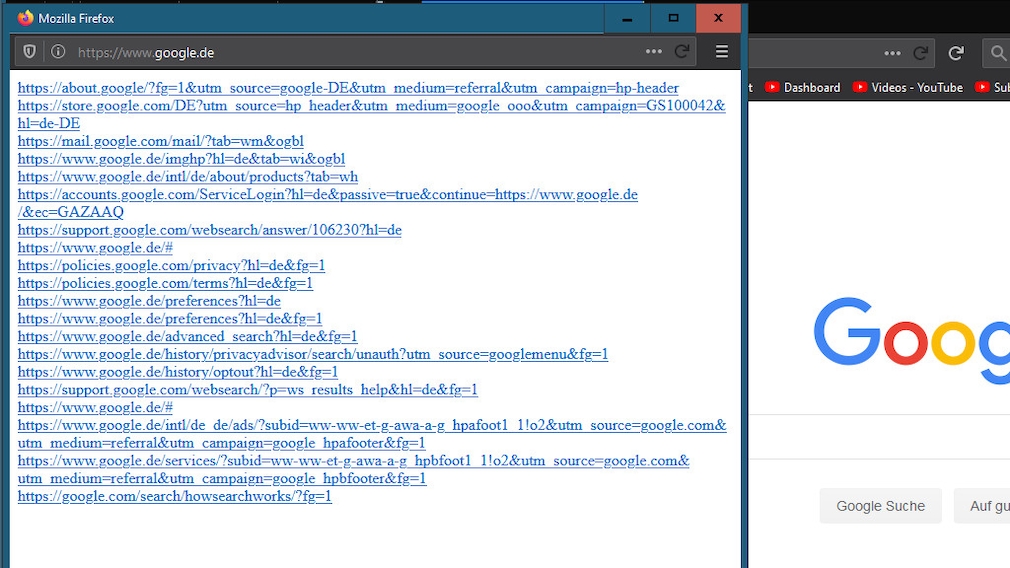The height and width of the screenshot is (568, 1010).
Task: Open the google.de/imghp link
Action: [181, 159]
